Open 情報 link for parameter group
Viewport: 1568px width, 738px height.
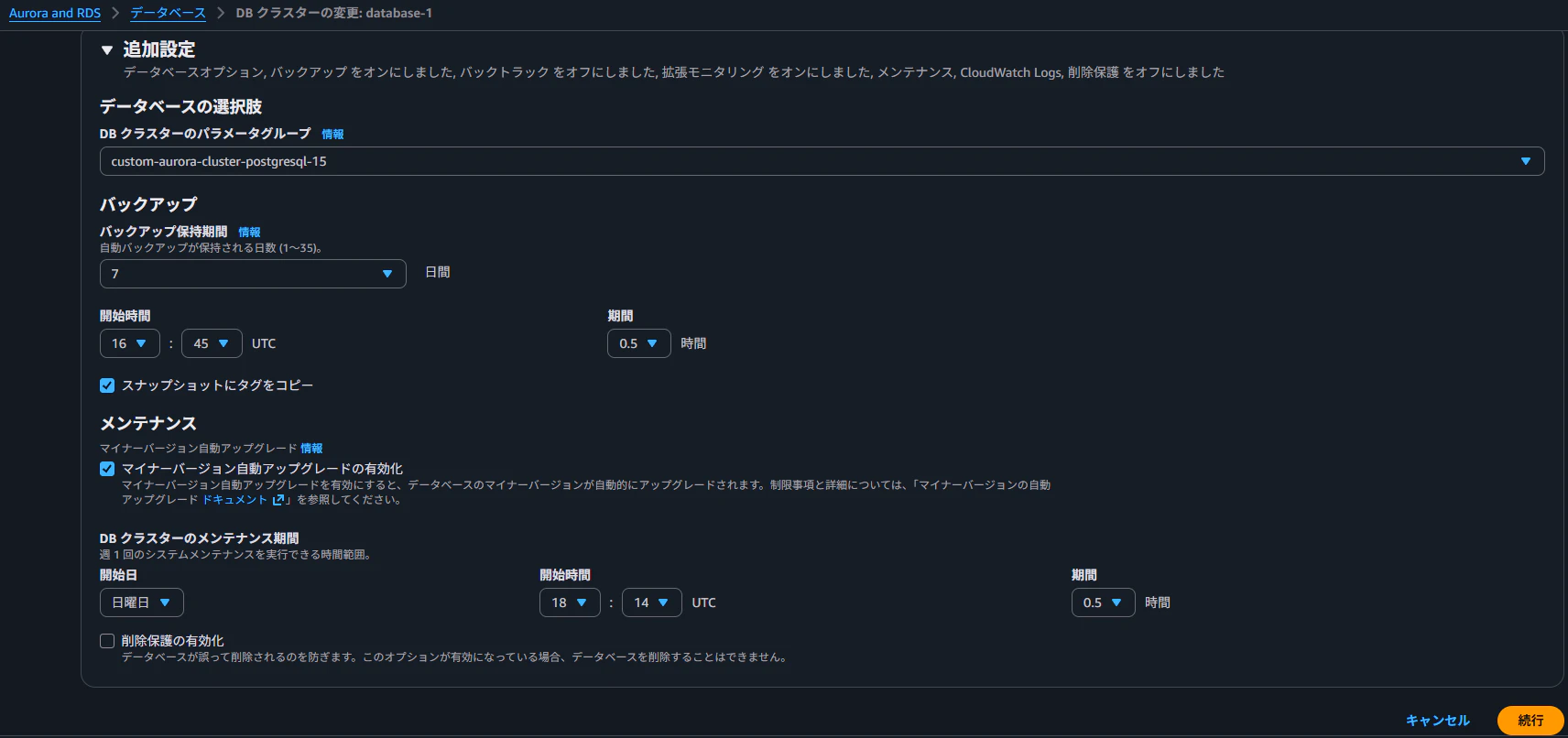click(332, 134)
